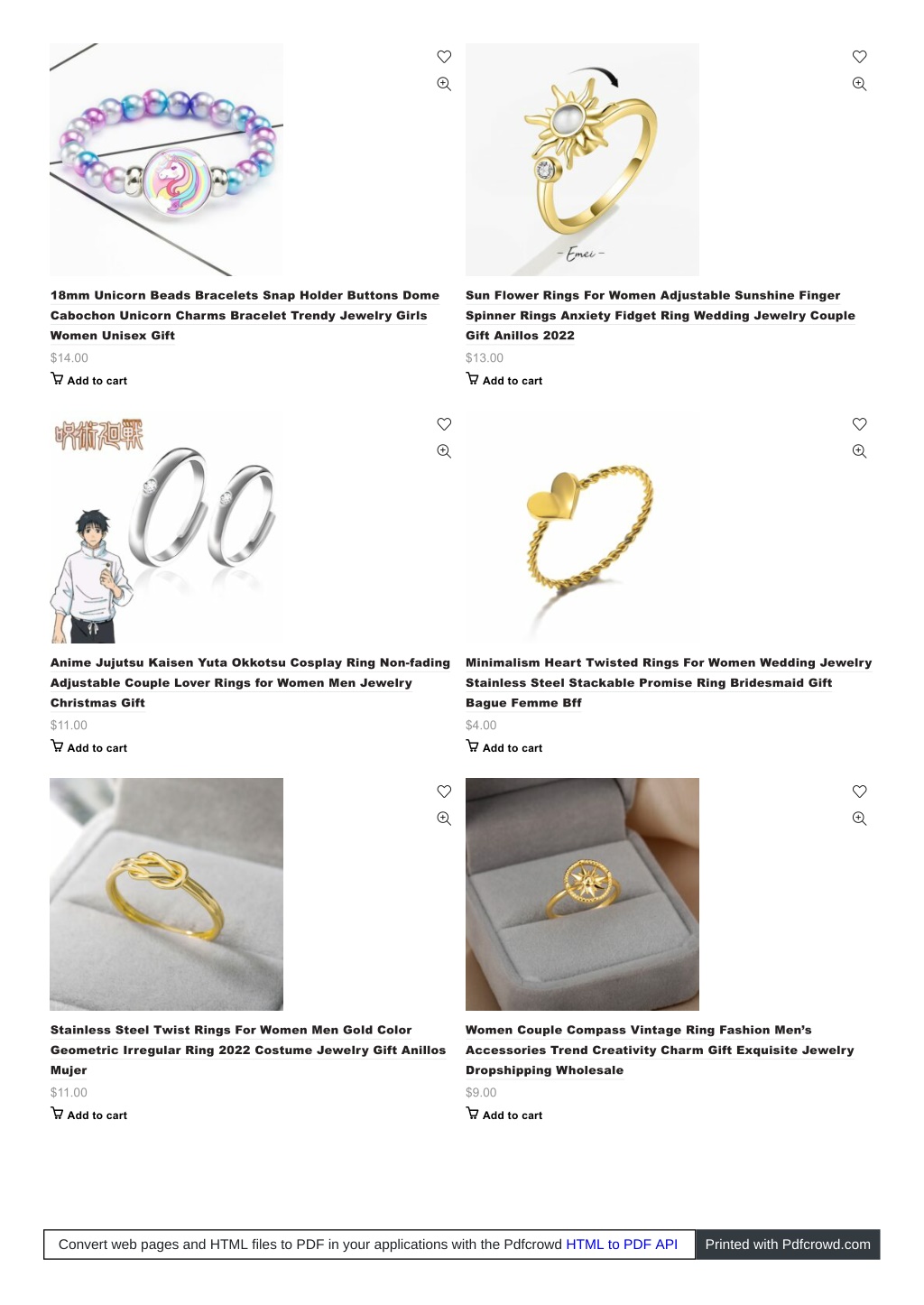924x1305 pixels.
Task: Open the HTML to PDF API link
Action: tap(622, 1244)
